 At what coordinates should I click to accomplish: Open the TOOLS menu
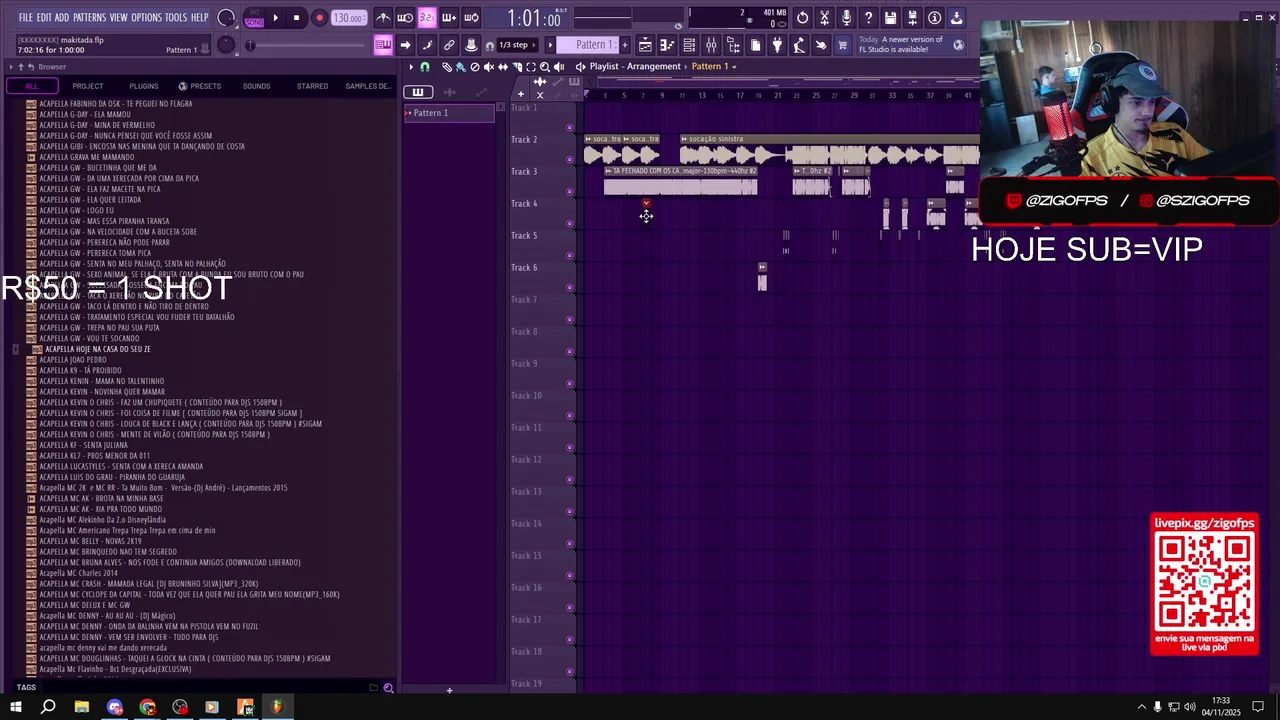point(176,18)
